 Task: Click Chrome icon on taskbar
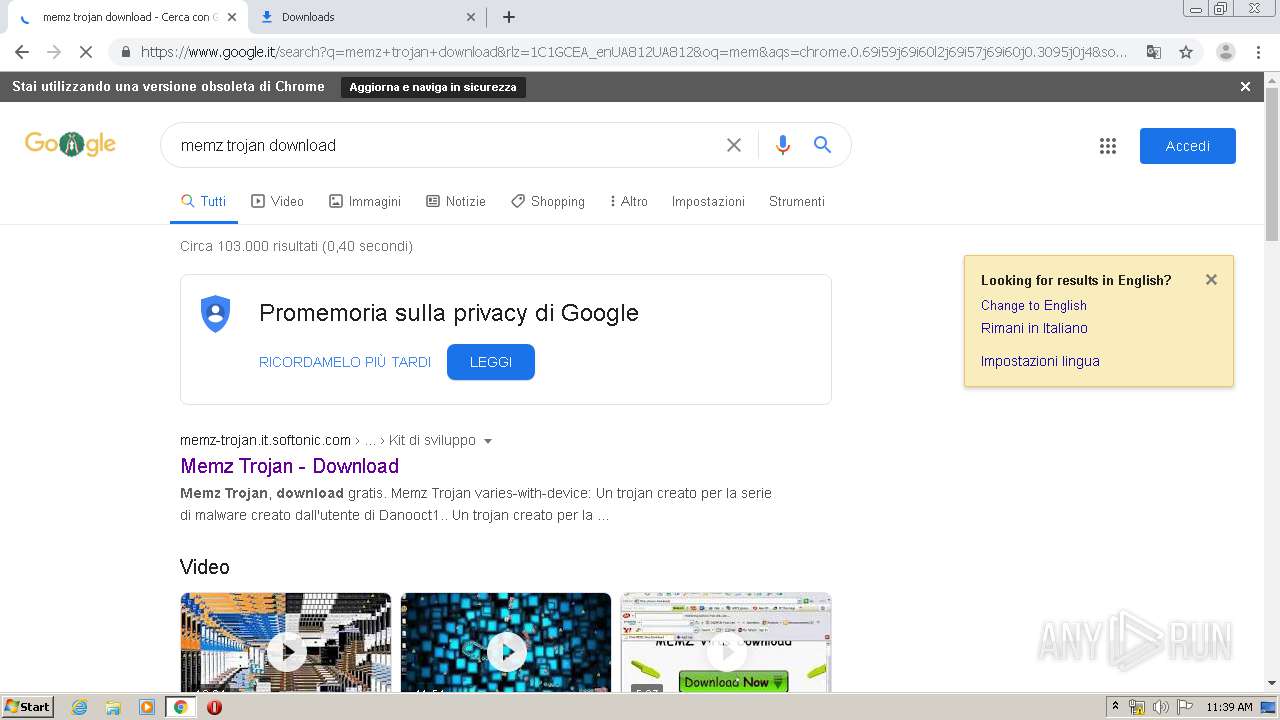tap(180, 707)
